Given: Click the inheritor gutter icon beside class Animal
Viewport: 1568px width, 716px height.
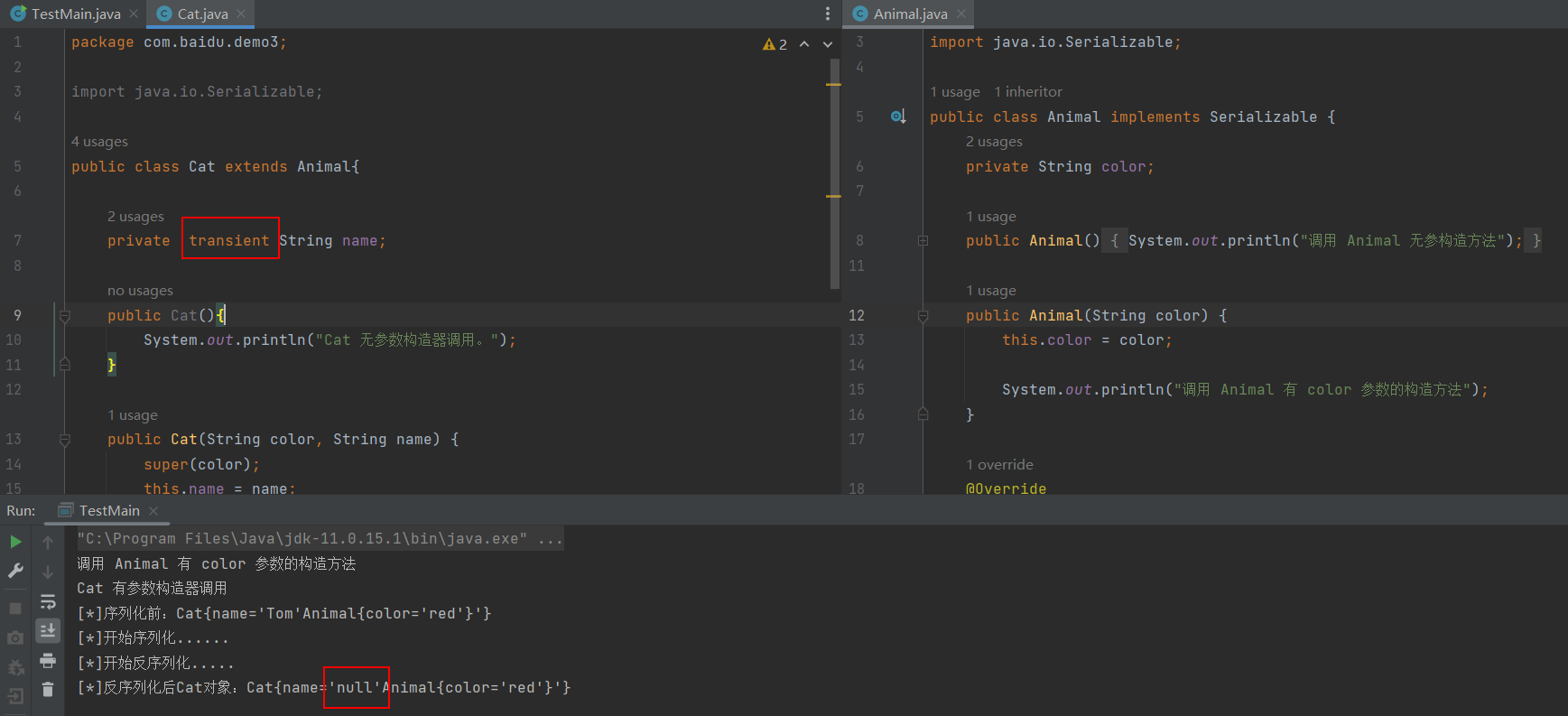Looking at the screenshot, I should 898,116.
